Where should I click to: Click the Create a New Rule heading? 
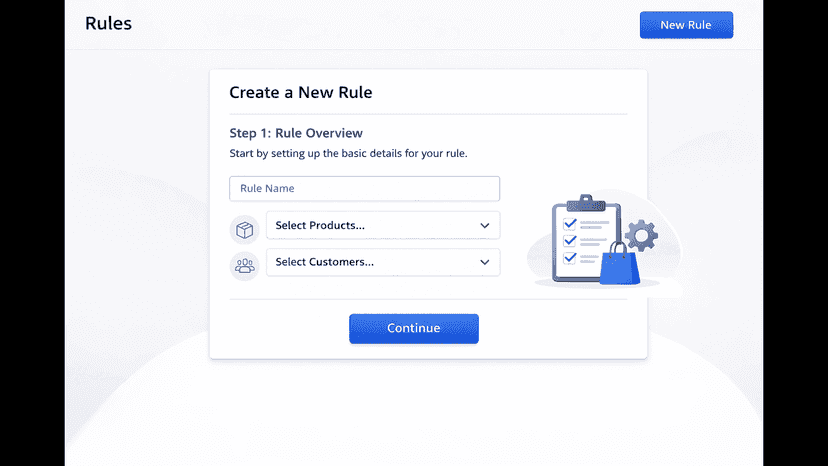click(x=300, y=92)
